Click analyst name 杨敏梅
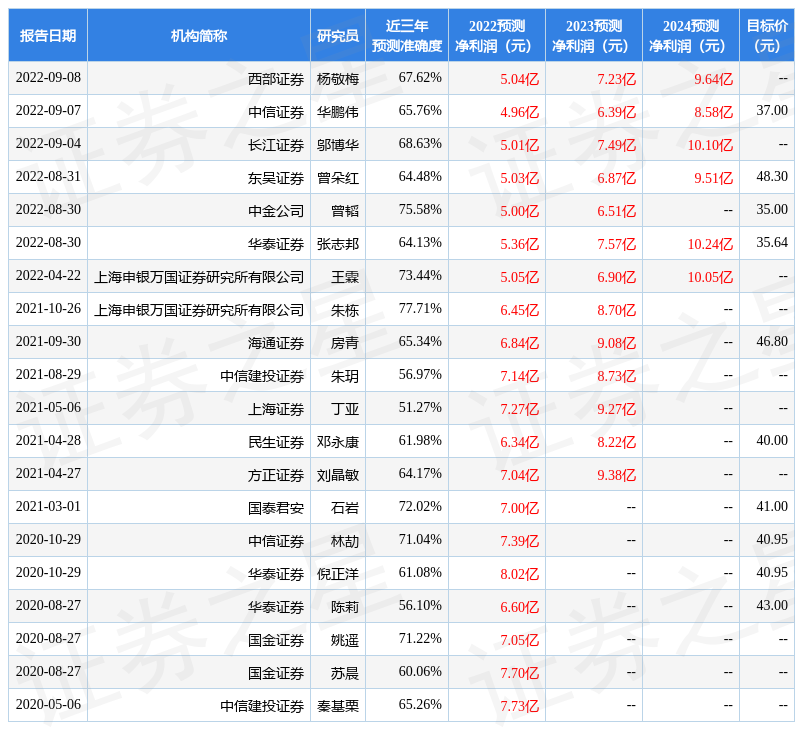This screenshot has height=730, width=795. point(338,79)
